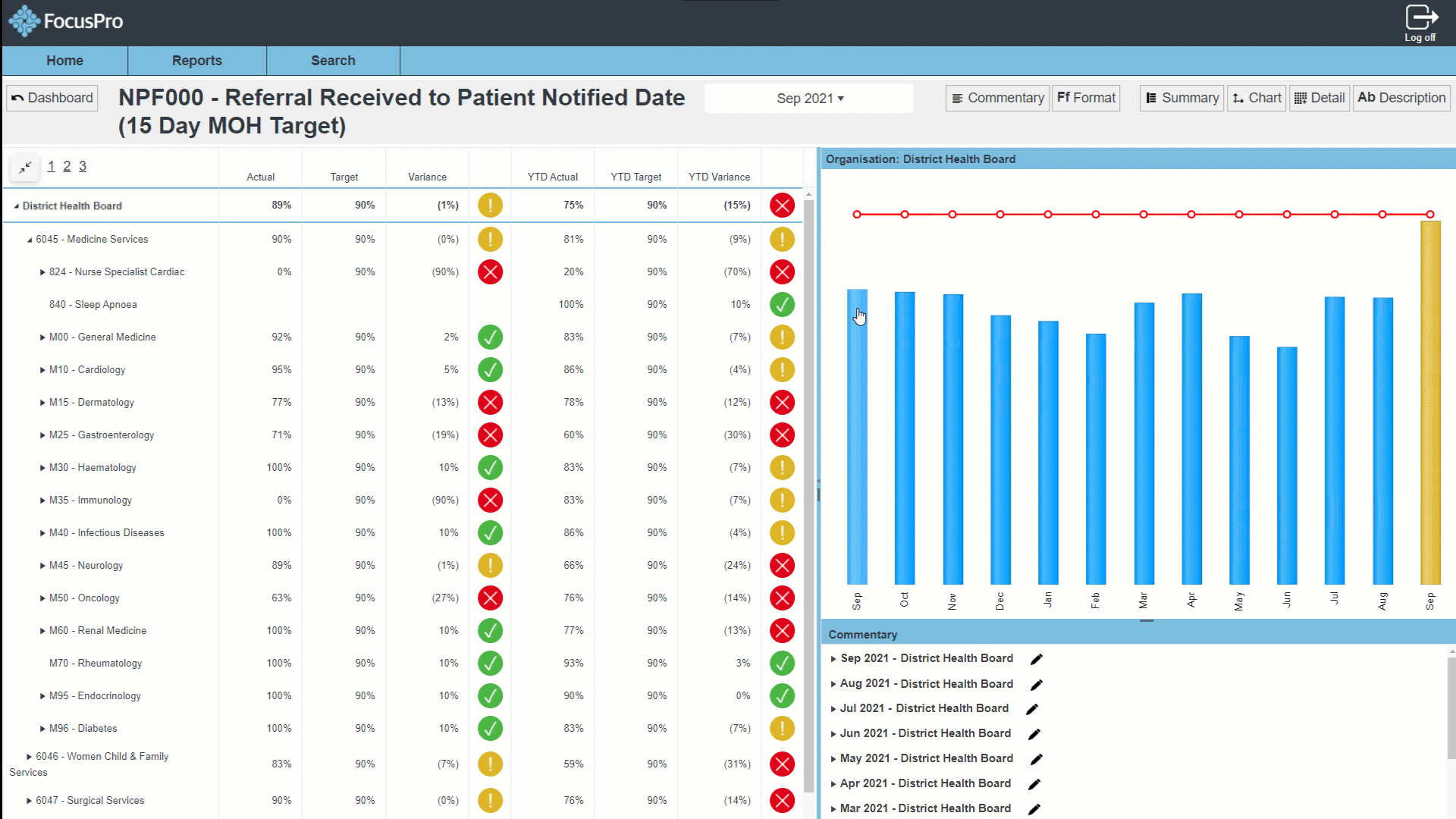Click the Log off icon
Screen dimensions: 1456x819
click(x=1420, y=18)
